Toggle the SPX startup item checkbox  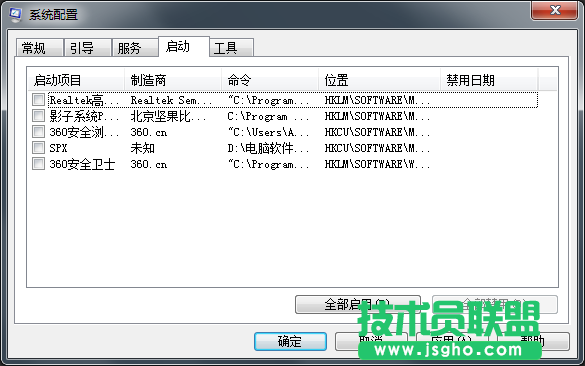[x=38, y=148]
